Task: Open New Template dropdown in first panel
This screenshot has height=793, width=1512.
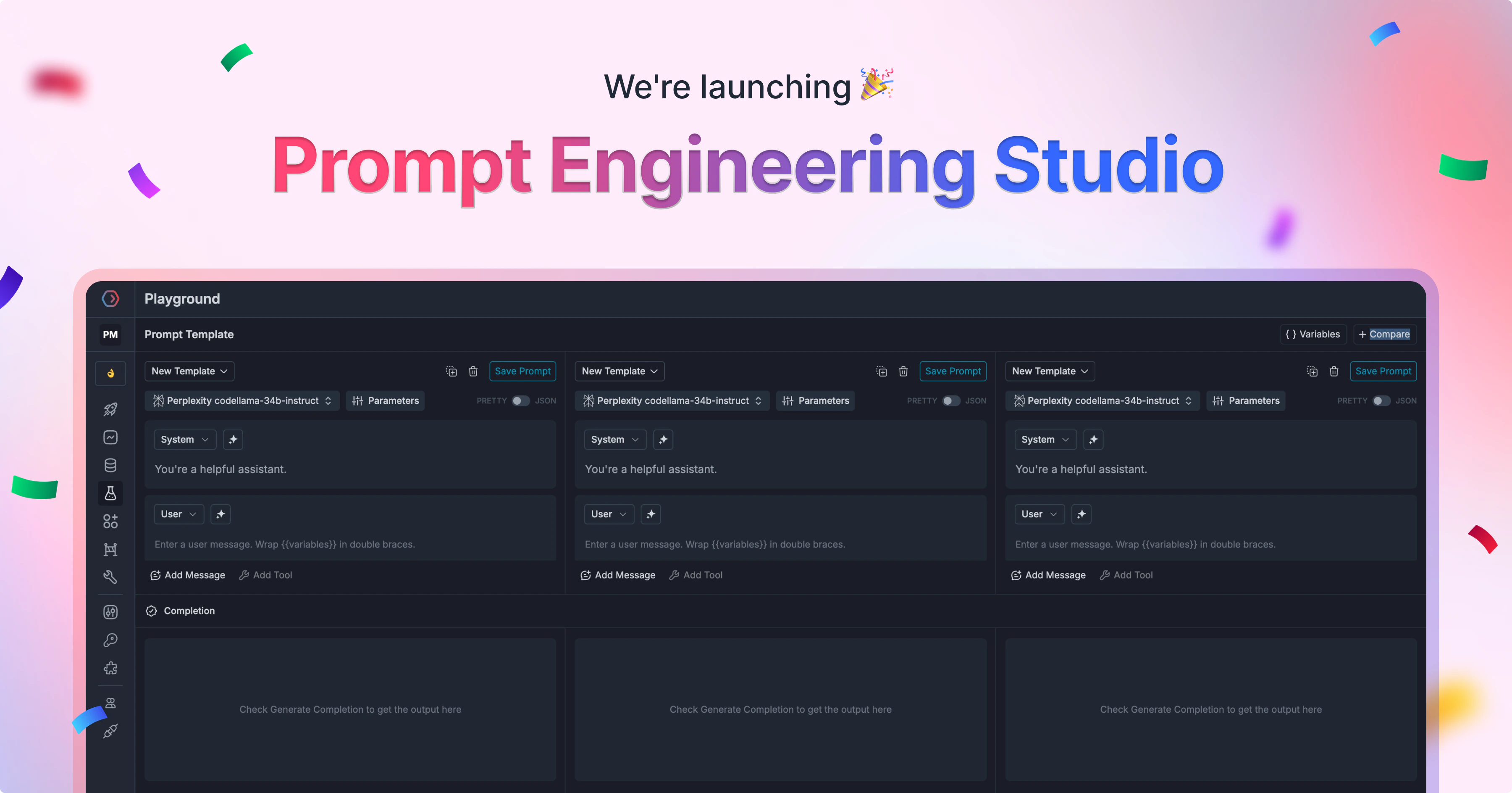Action: [x=189, y=371]
